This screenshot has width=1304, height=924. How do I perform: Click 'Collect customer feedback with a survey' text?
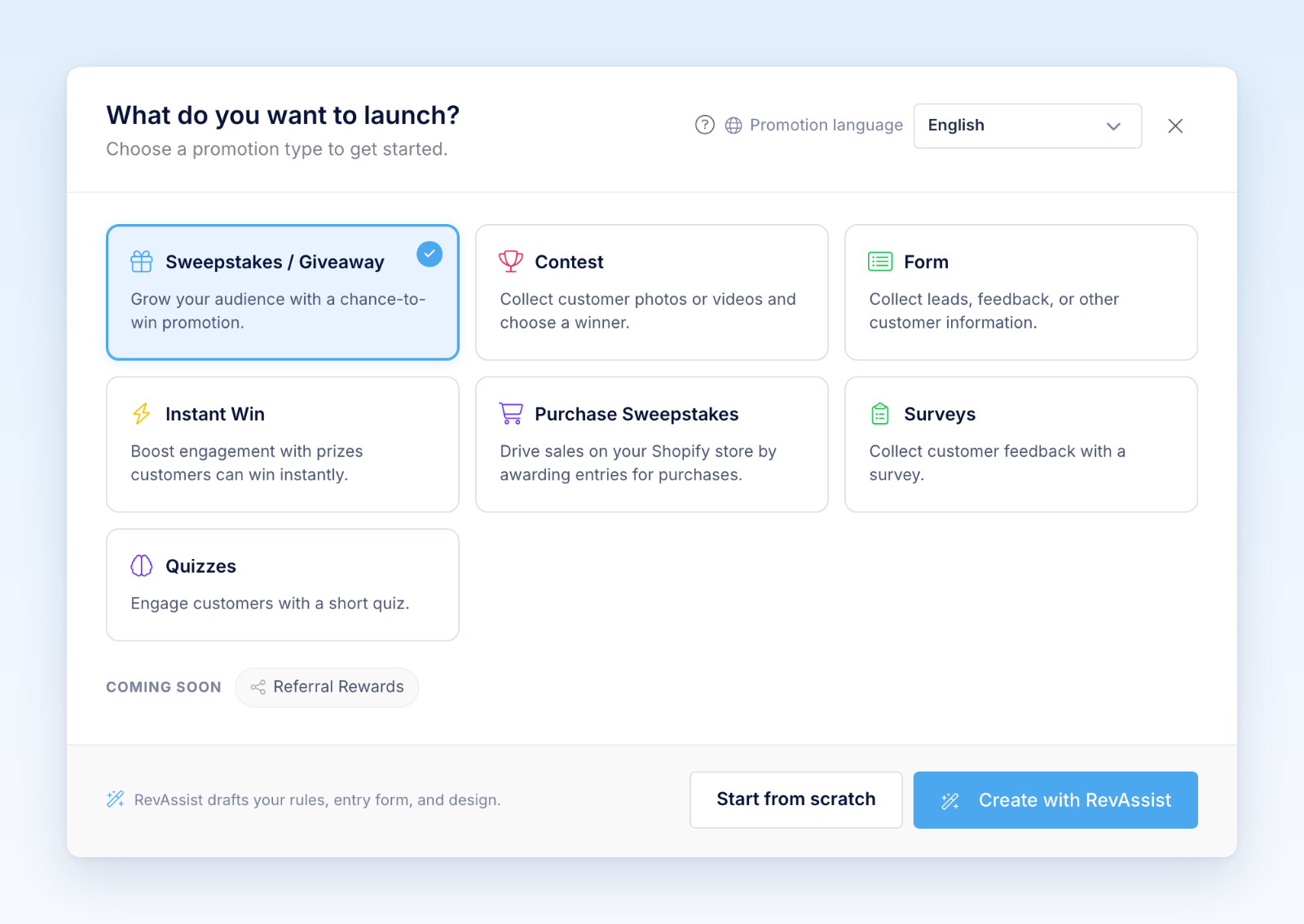[998, 463]
